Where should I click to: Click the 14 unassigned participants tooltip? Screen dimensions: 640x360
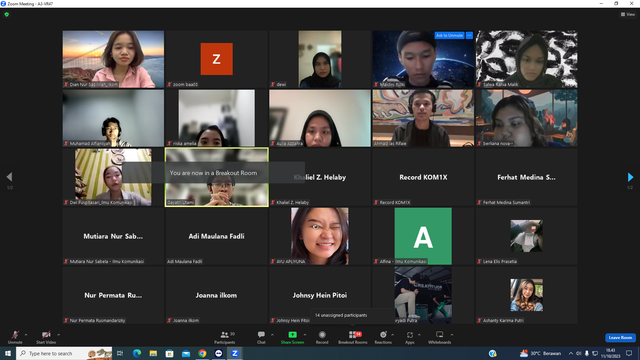coord(352,316)
